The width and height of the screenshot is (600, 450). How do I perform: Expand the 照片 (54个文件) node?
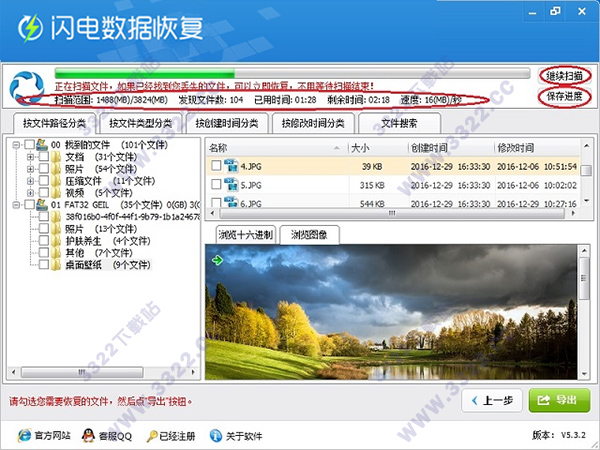[31, 169]
